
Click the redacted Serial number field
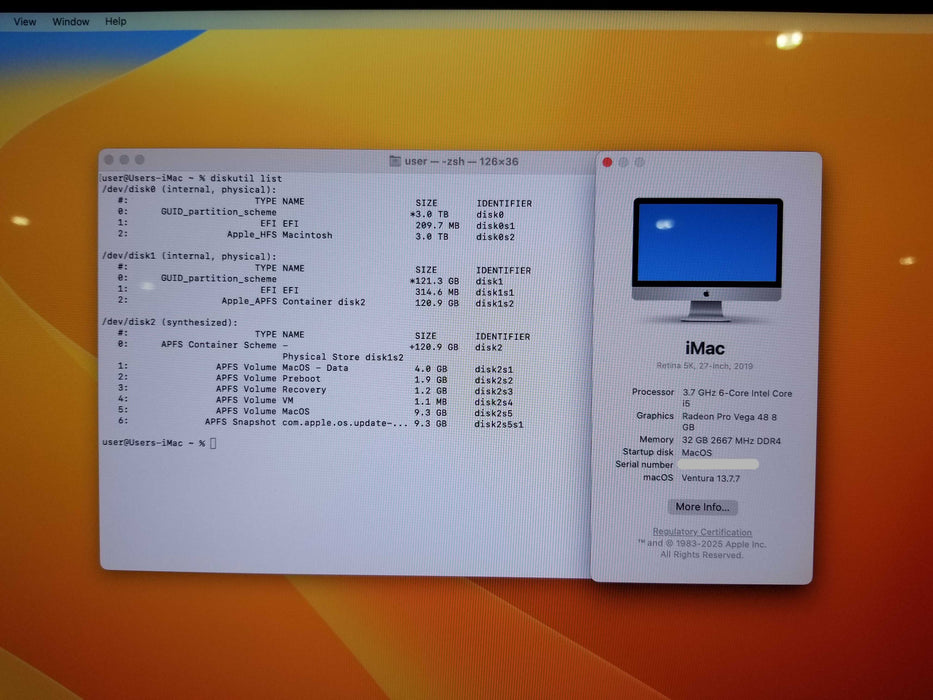pos(718,464)
